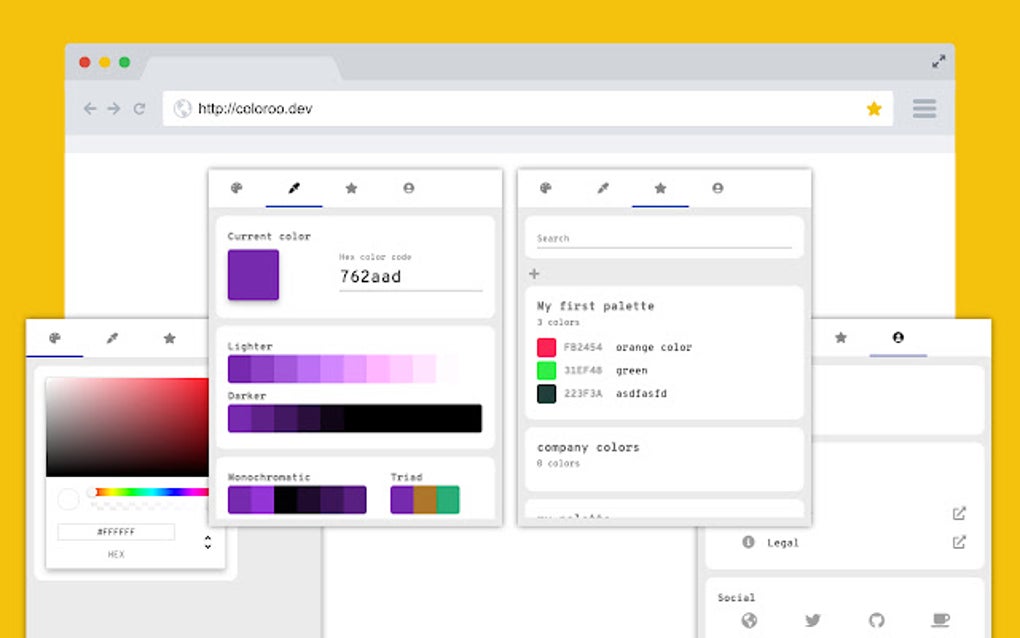Open the browser hamburger menu

point(923,108)
